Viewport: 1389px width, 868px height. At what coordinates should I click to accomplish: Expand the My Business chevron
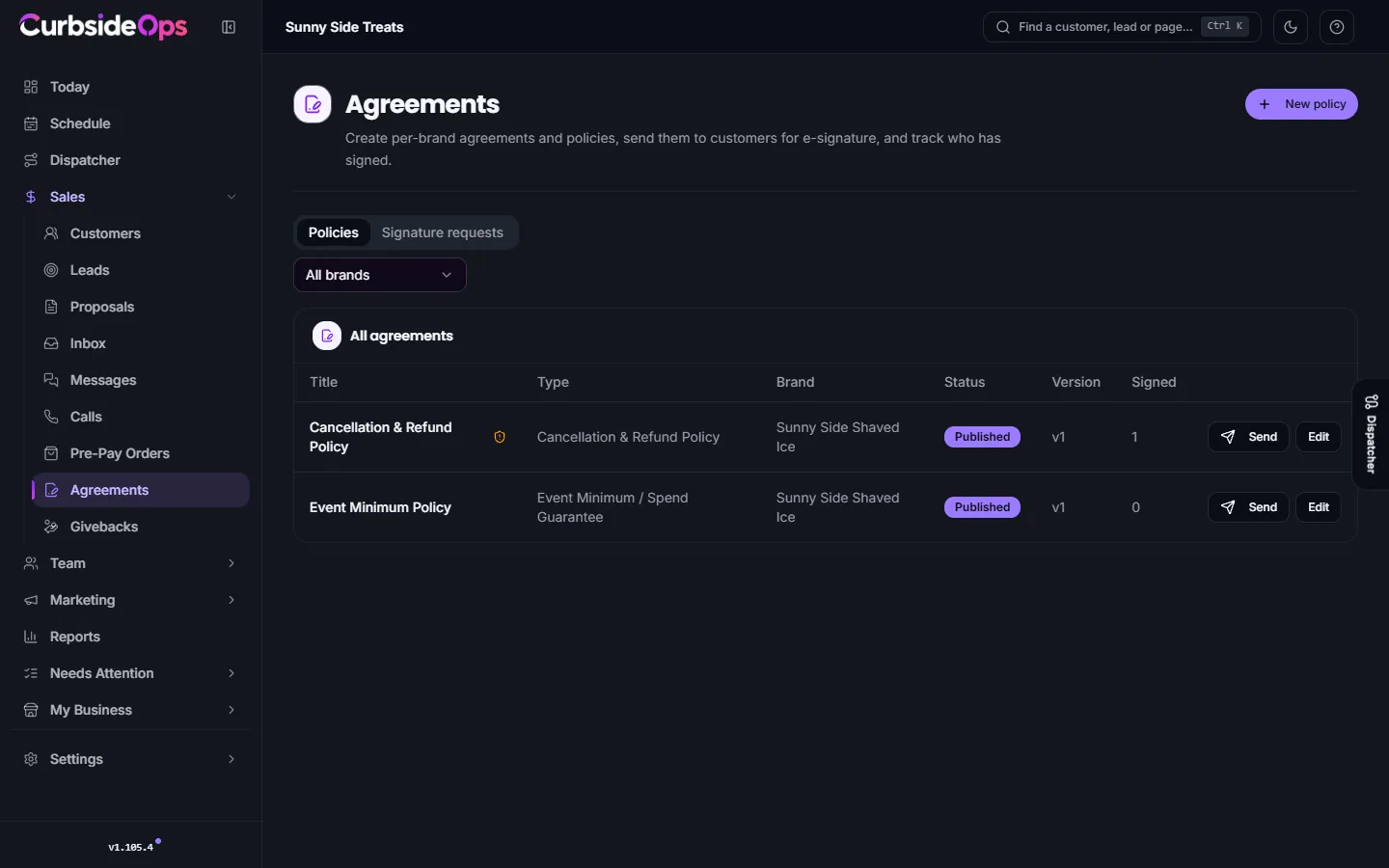click(x=231, y=710)
